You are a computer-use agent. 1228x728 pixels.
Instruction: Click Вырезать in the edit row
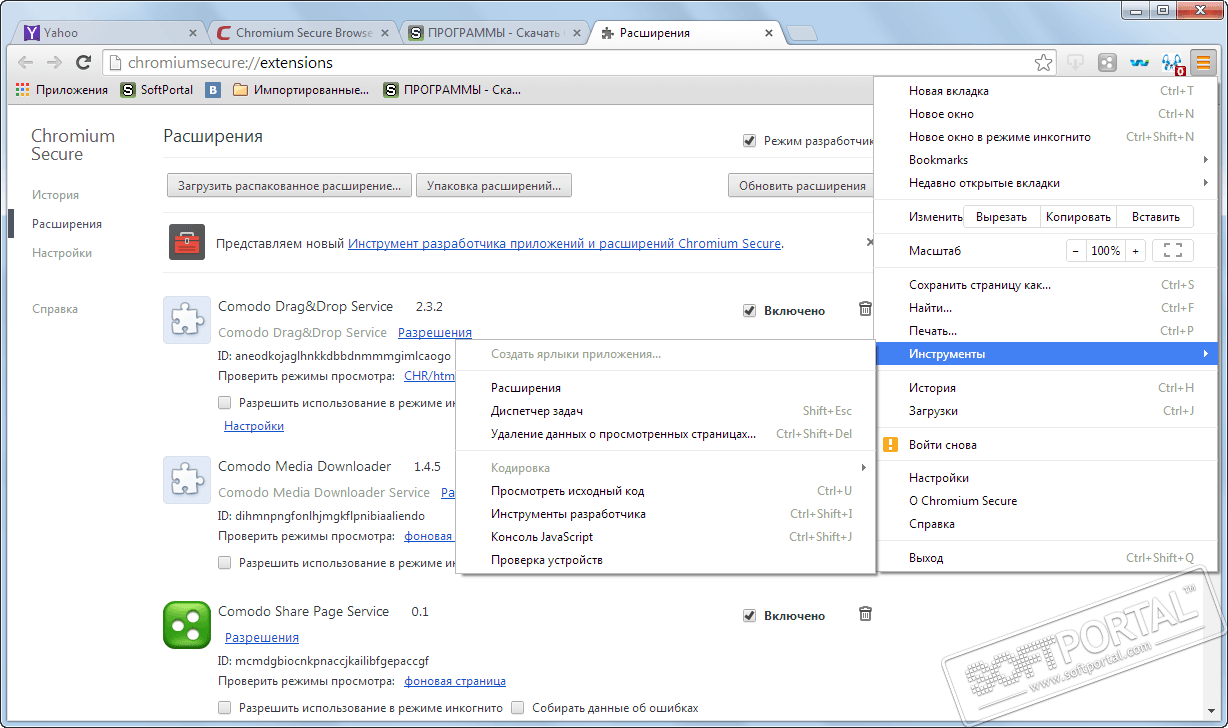point(1001,217)
